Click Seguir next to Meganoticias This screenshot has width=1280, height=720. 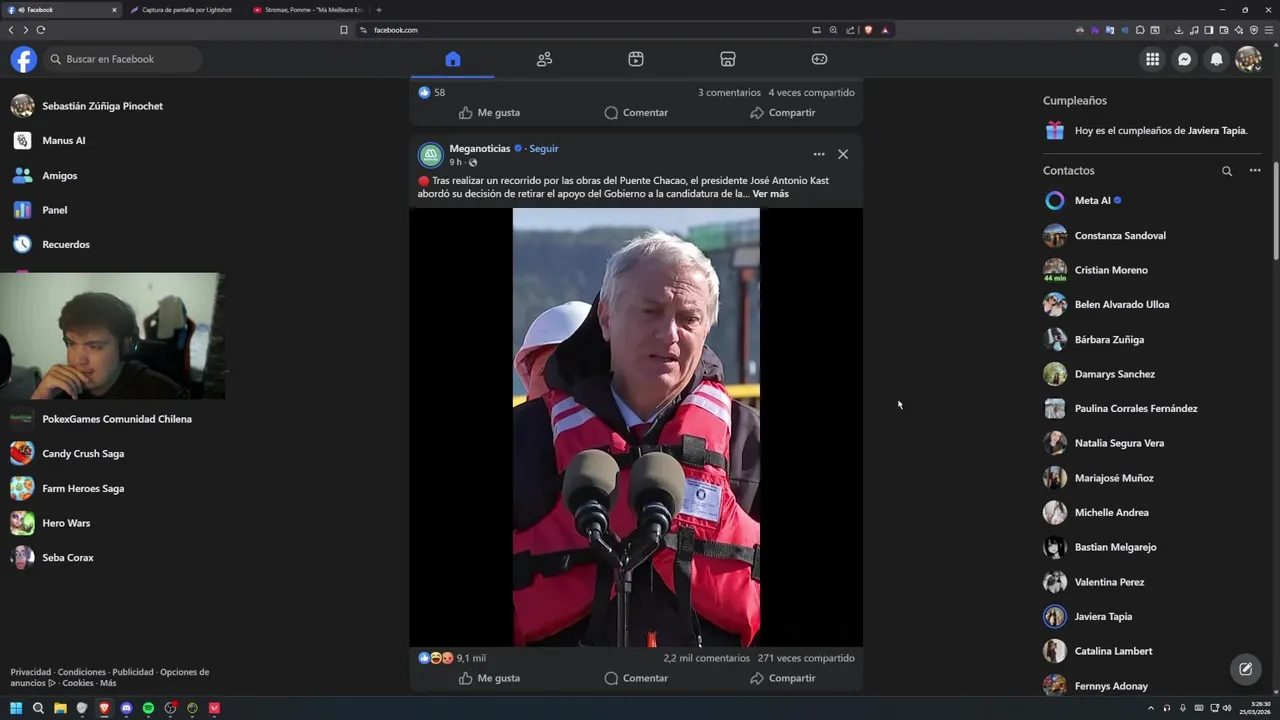click(x=543, y=149)
